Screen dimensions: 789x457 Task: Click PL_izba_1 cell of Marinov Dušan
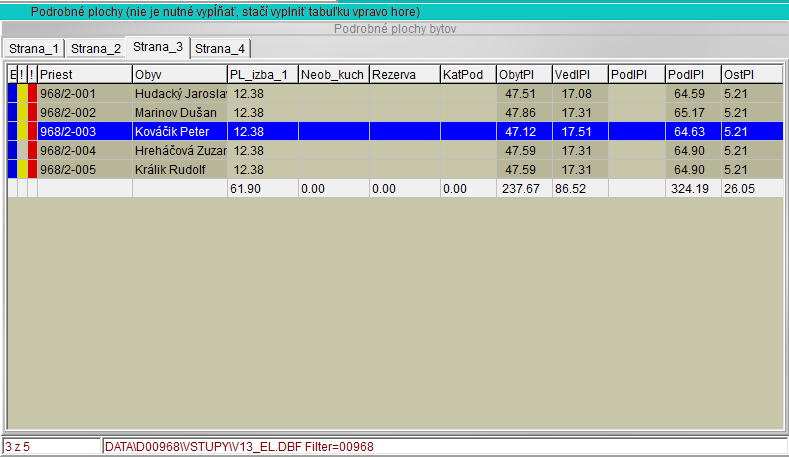[x=263, y=113]
